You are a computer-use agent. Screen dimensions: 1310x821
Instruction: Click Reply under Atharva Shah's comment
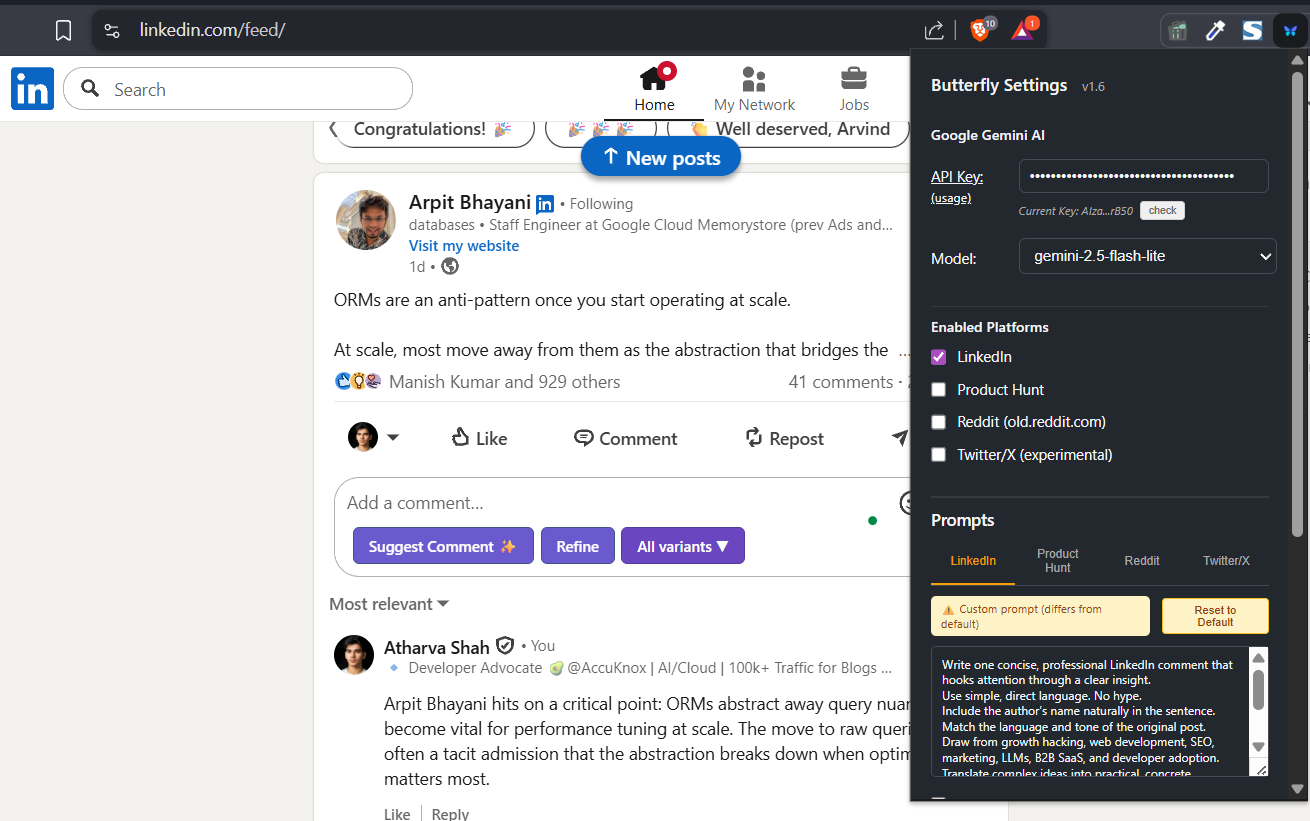(450, 814)
